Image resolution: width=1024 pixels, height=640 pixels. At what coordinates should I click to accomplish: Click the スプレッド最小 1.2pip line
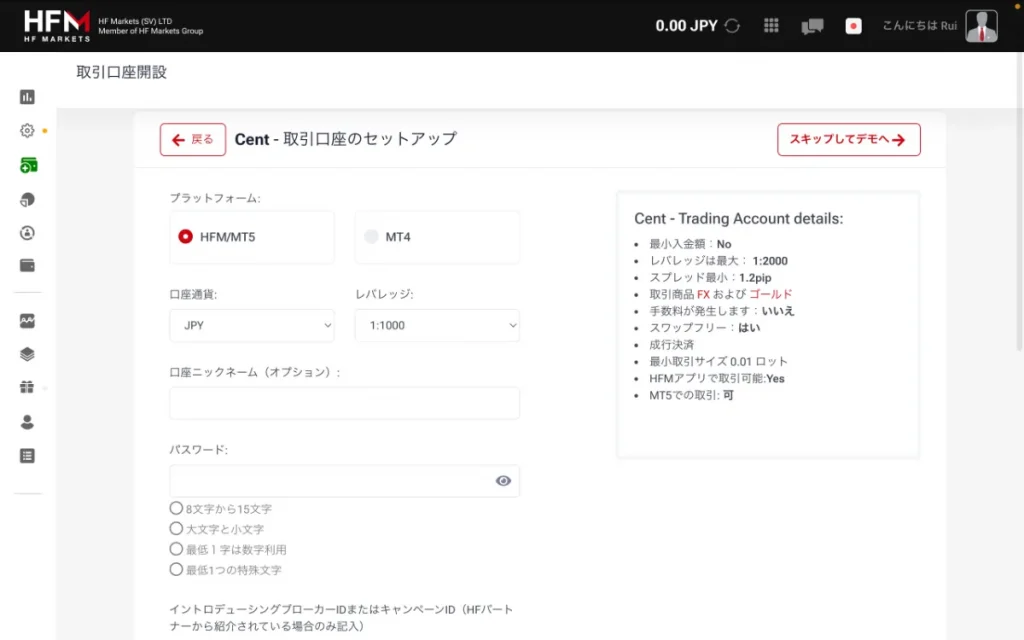click(710, 278)
